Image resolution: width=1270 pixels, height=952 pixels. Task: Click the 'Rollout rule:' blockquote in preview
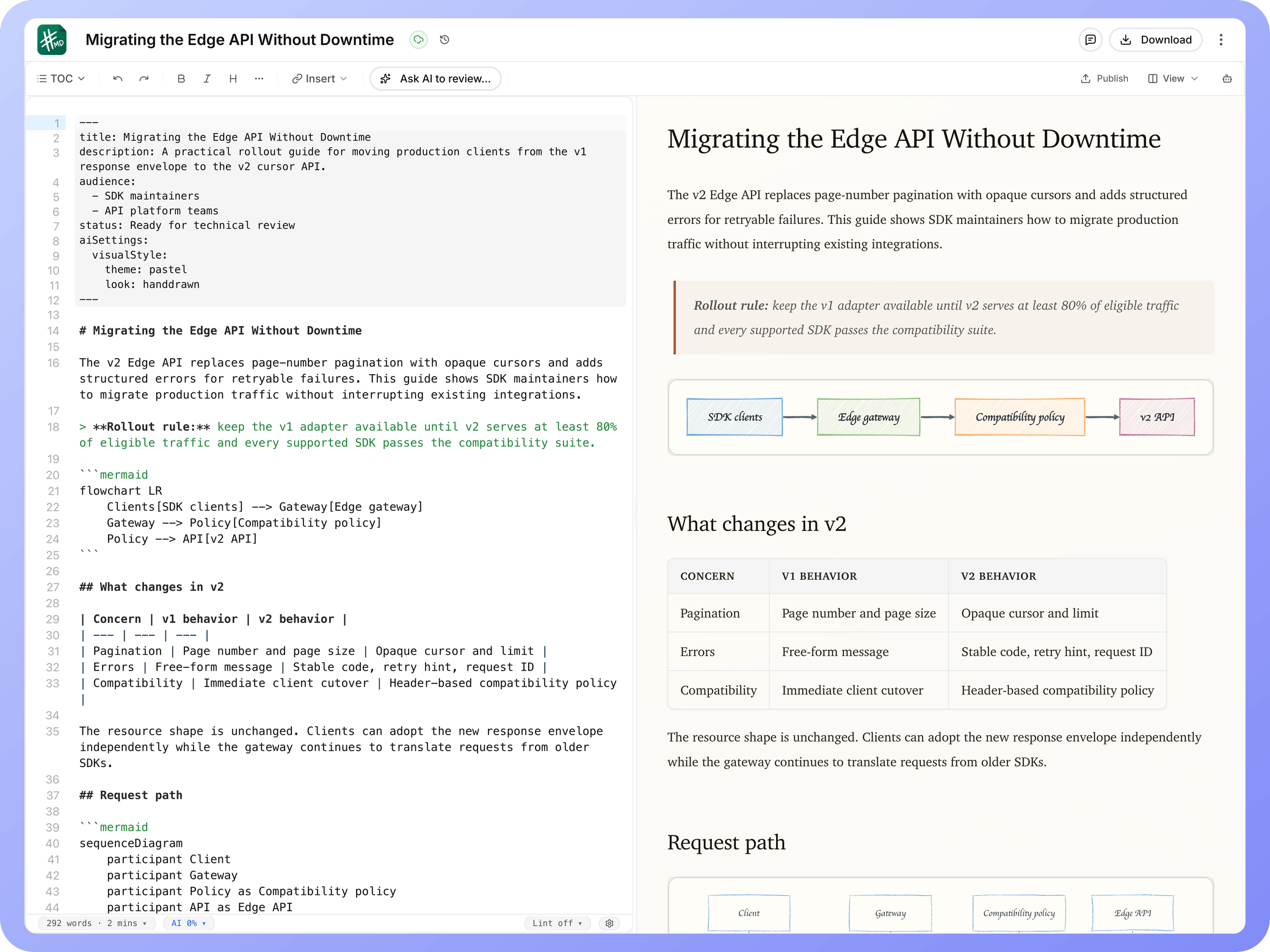pyautogui.click(x=943, y=317)
